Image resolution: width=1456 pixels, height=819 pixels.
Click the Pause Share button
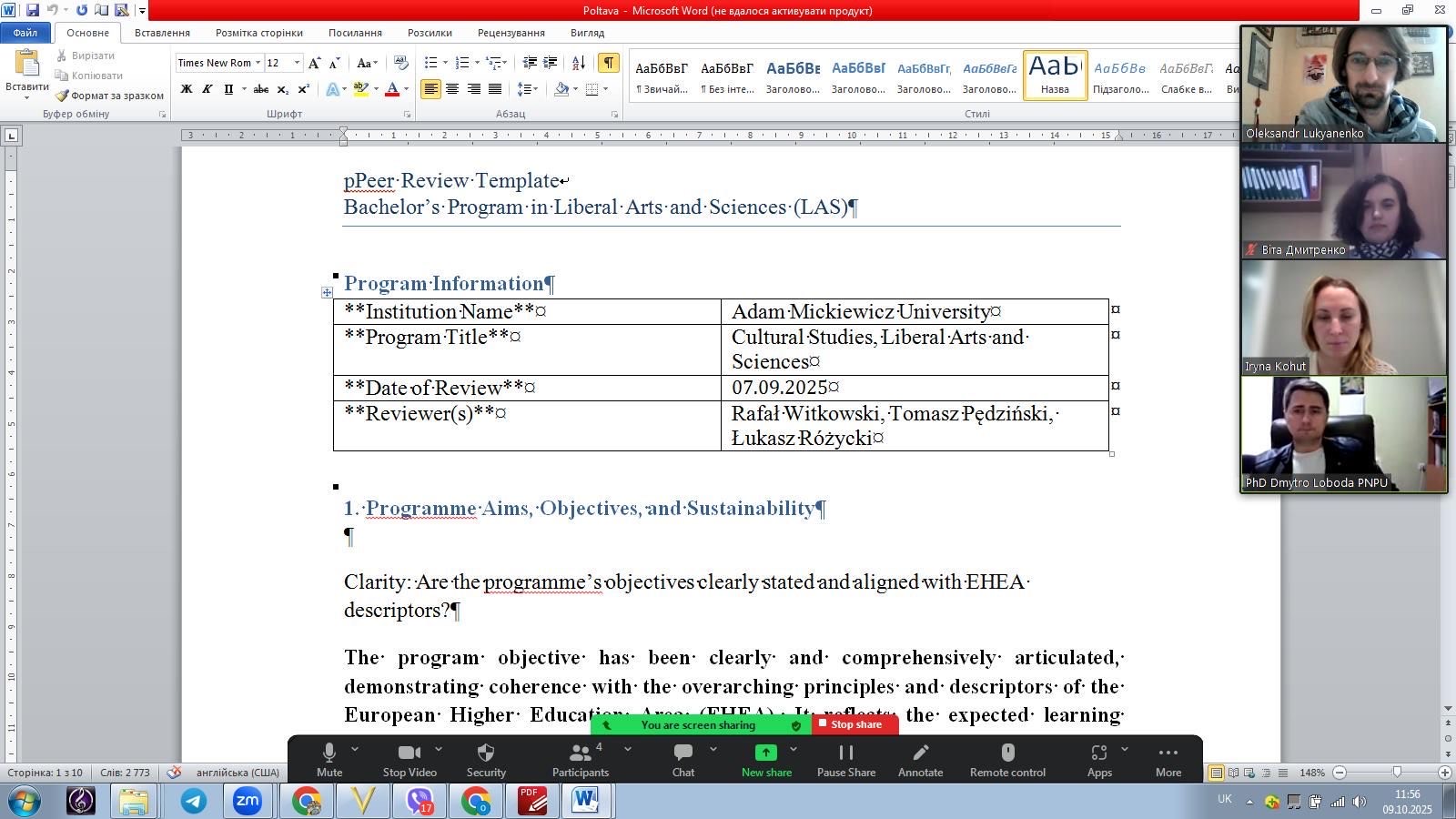[x=845, y=760]
